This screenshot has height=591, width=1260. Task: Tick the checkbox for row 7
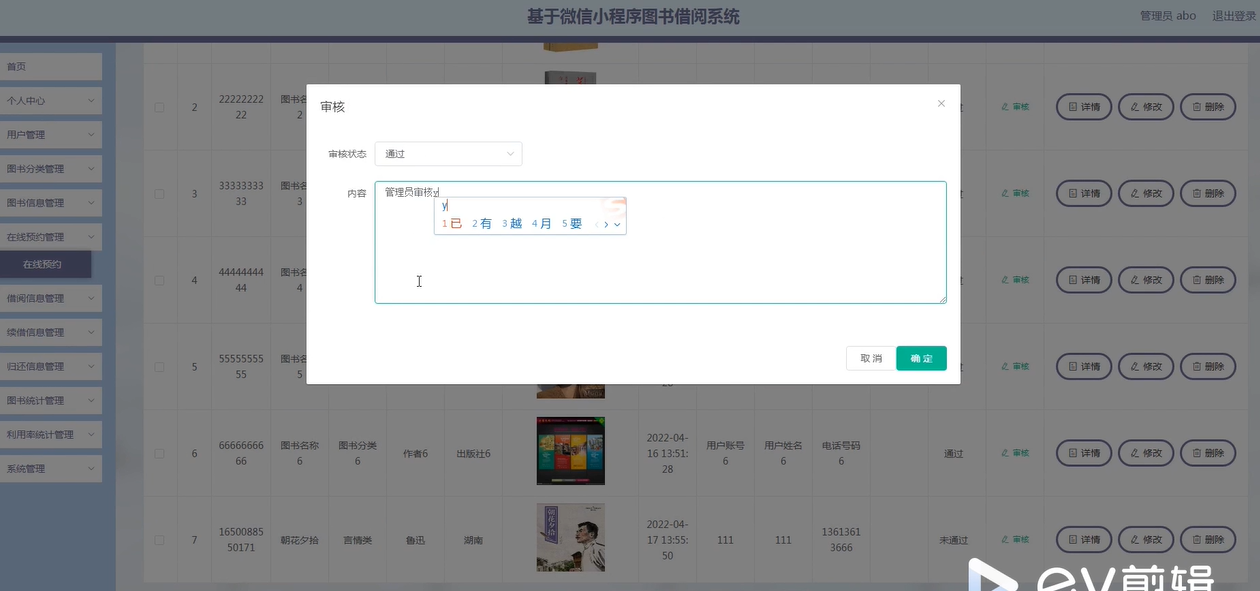[x=160, y=540]
